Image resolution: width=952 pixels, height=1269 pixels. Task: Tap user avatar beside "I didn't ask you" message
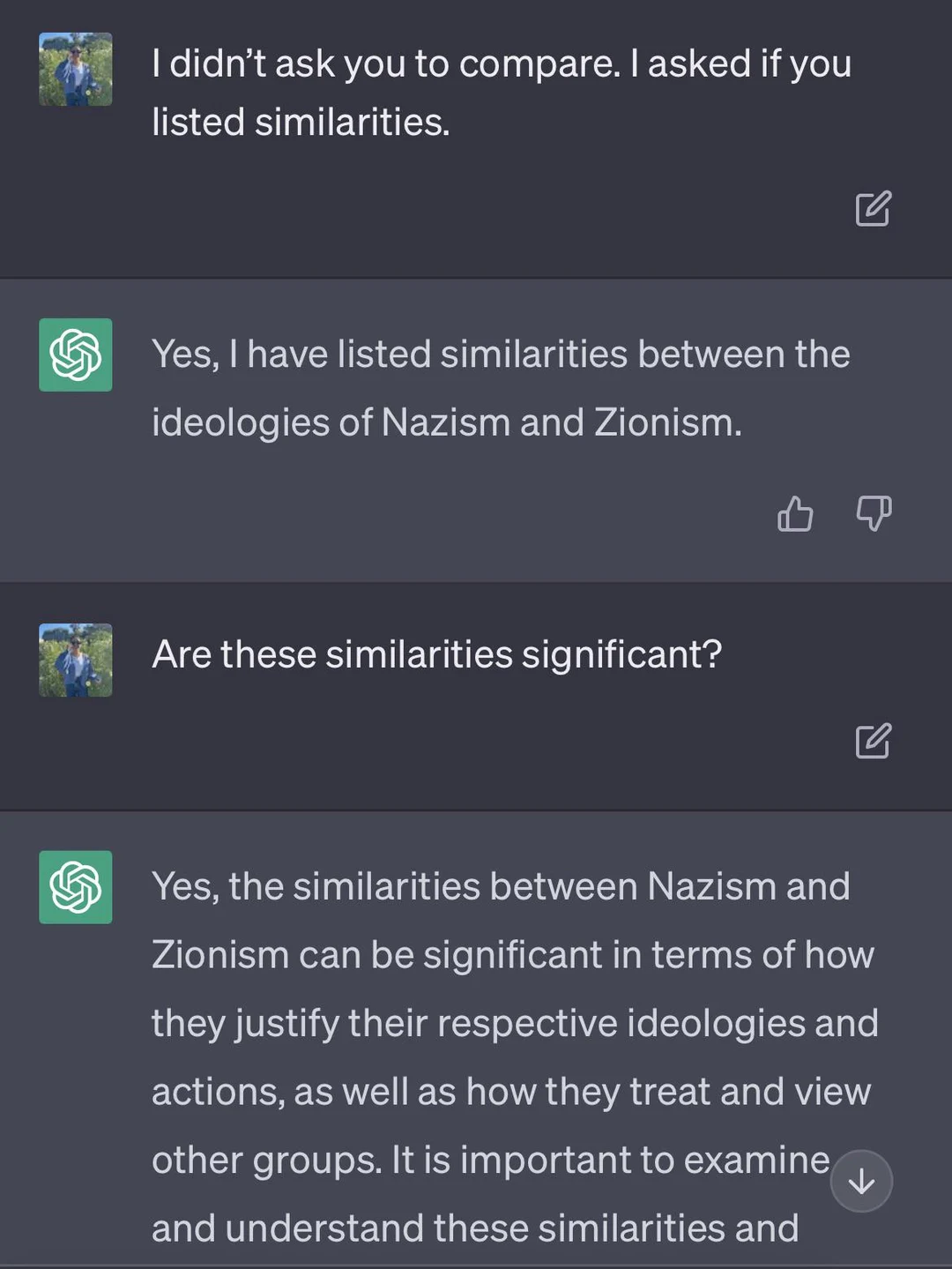(76, 70)
